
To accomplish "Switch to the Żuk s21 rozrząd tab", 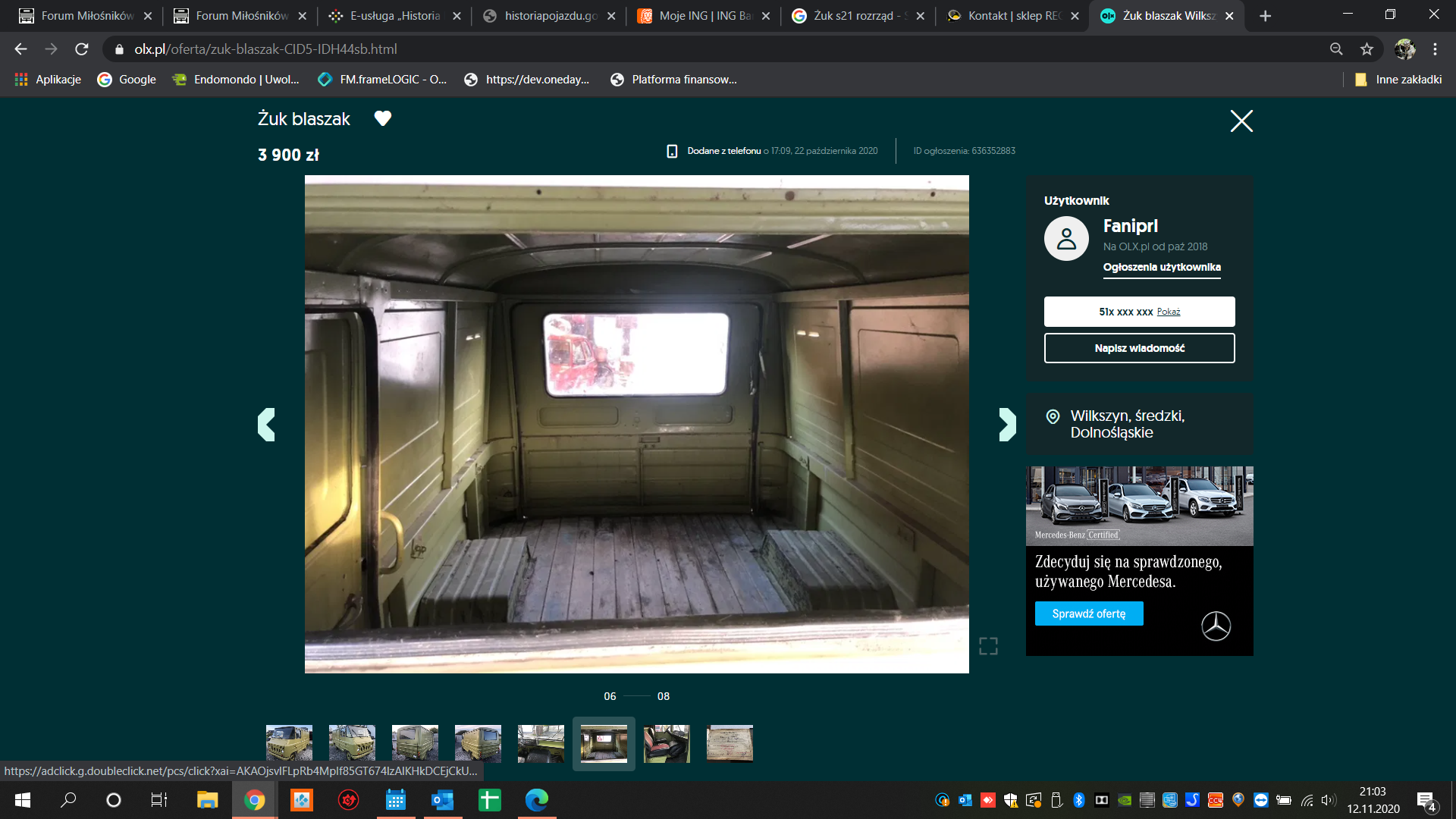I will tap(853, 16).
